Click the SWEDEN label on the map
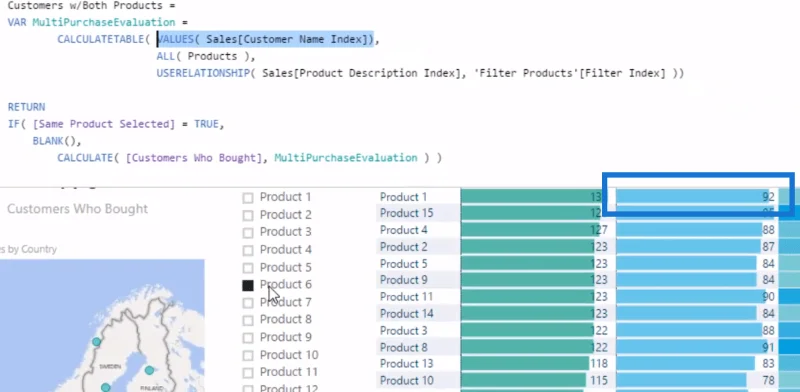The width and height of the screenshot is (800, 392). (x=110, y=366)
